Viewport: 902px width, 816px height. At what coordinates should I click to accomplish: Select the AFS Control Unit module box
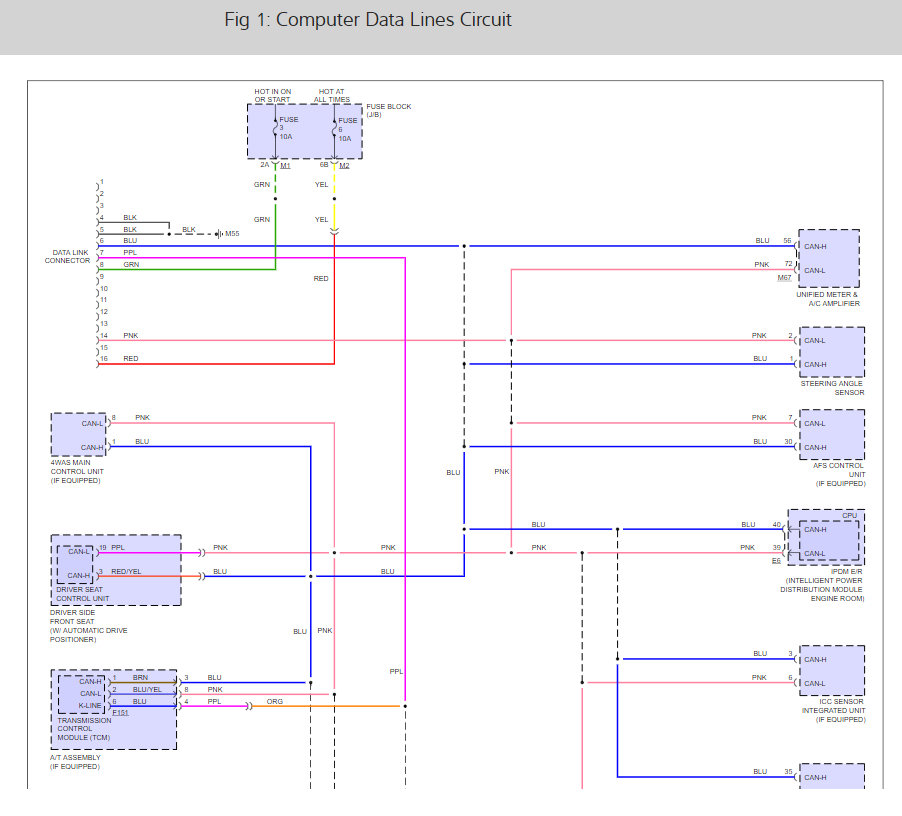832,435
